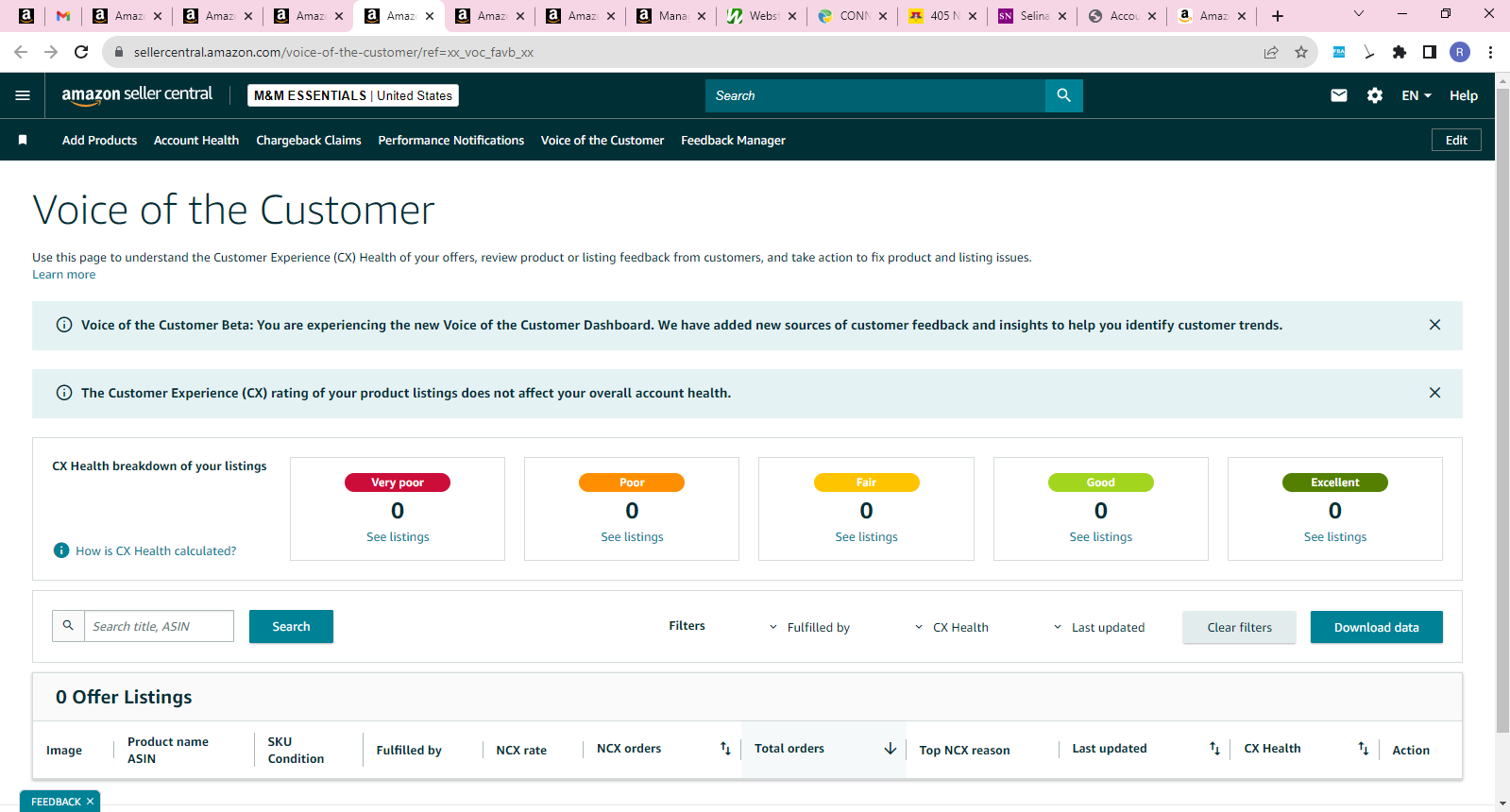This screenshot has height=812, width=1510.
Task: Click the Learn more link
Action: [63, 275]
